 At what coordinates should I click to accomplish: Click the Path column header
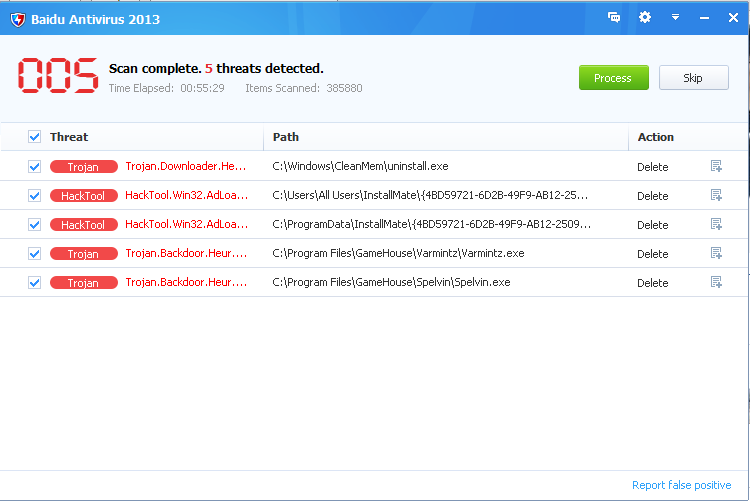pos(286,137)
